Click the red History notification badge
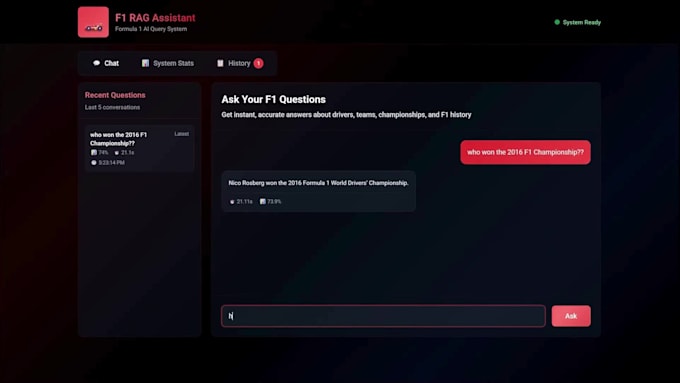680x383 pixels. (258, 63)
